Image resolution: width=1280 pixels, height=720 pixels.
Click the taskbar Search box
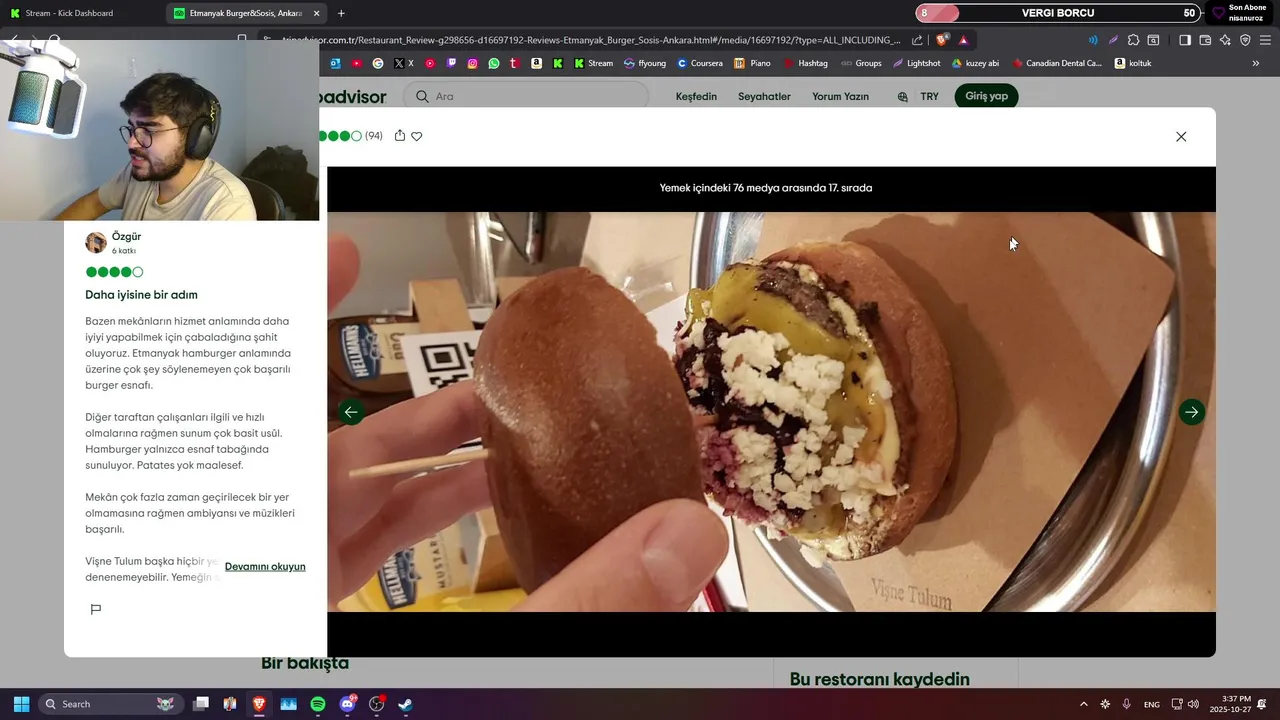109,704
